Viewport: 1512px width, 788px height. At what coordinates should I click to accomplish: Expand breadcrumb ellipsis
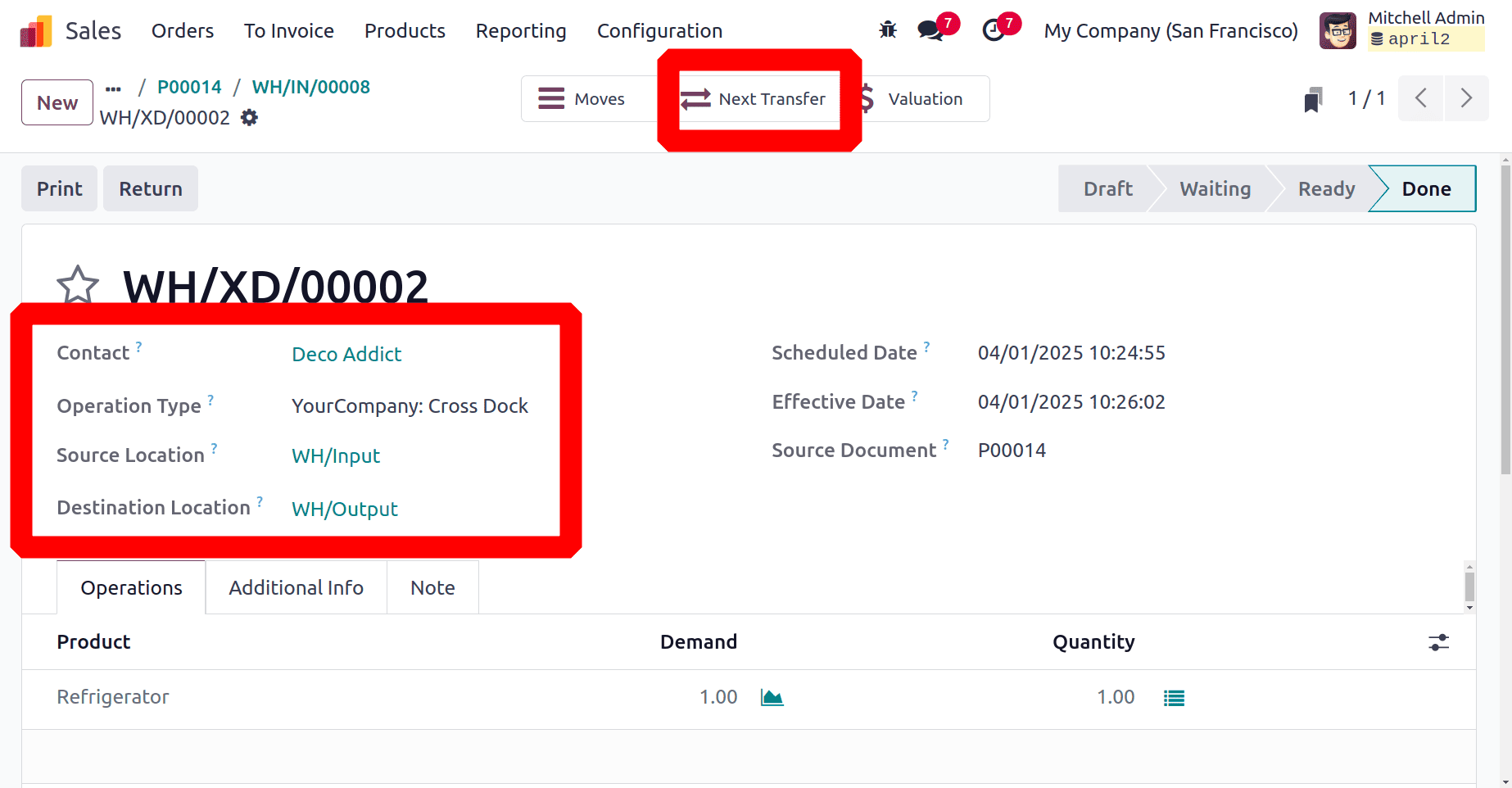[x=113, y=88]
